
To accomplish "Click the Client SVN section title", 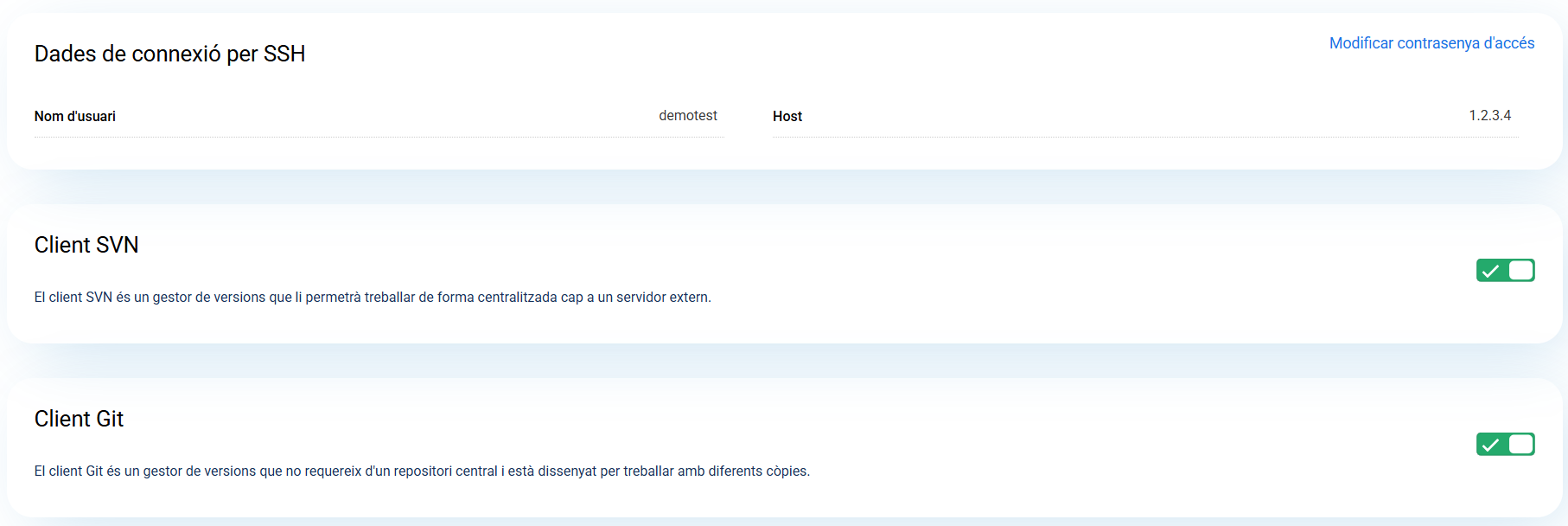I will pos(86,245).
